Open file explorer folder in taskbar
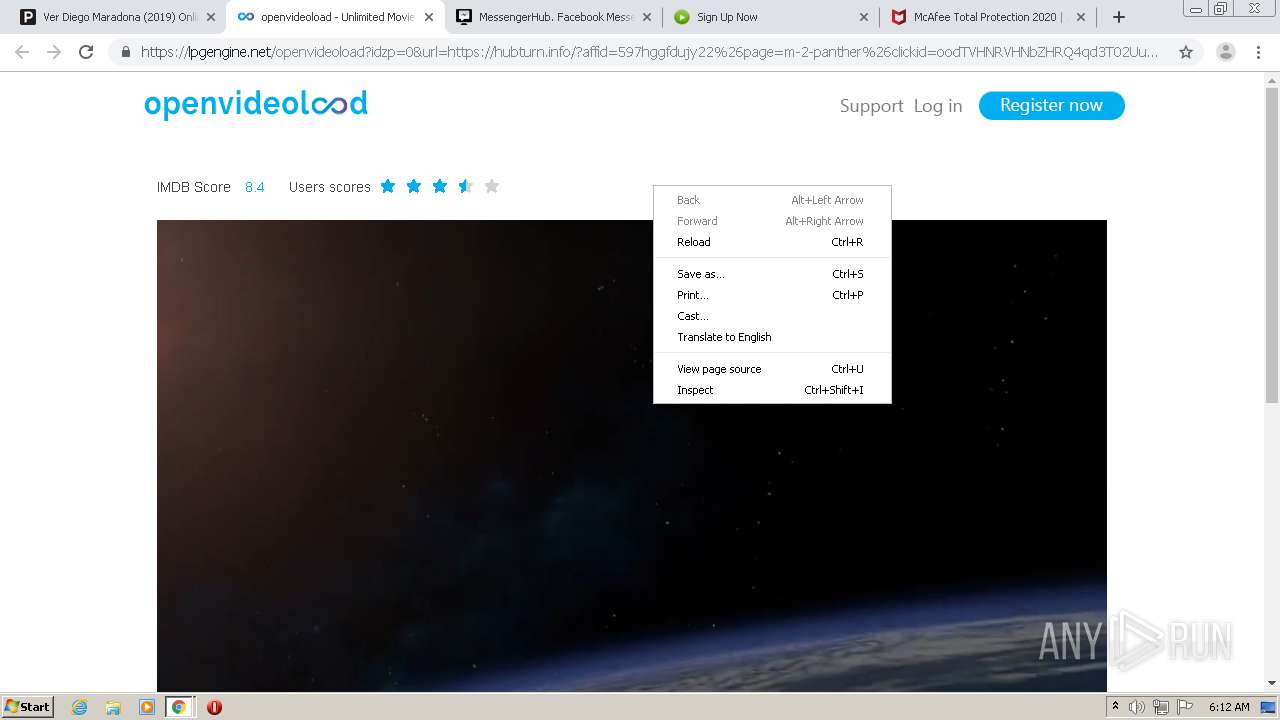 (x=113, y=707)
